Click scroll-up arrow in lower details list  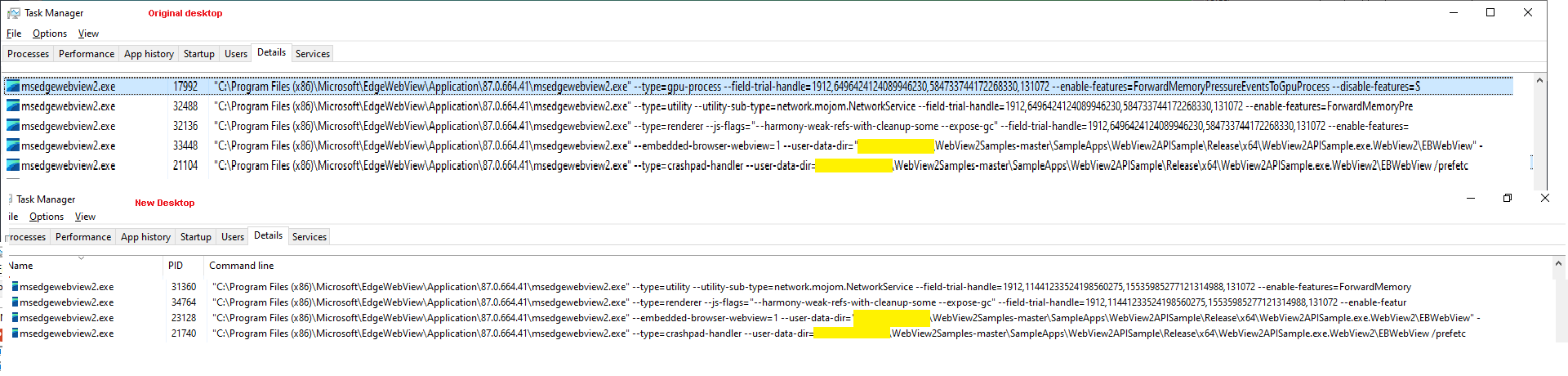pos(1559,263)
